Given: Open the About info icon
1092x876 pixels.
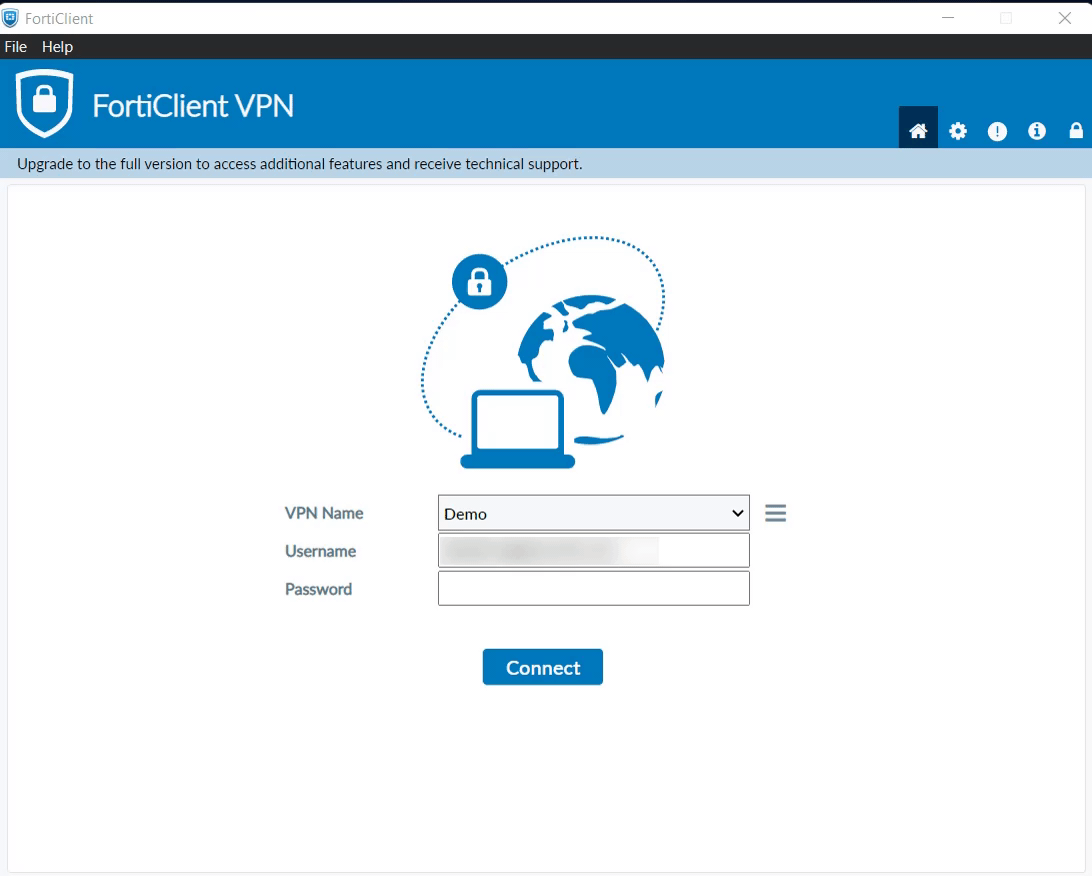Looking at the screenshot, I should pyautogui.click(x=1036, y=130).
